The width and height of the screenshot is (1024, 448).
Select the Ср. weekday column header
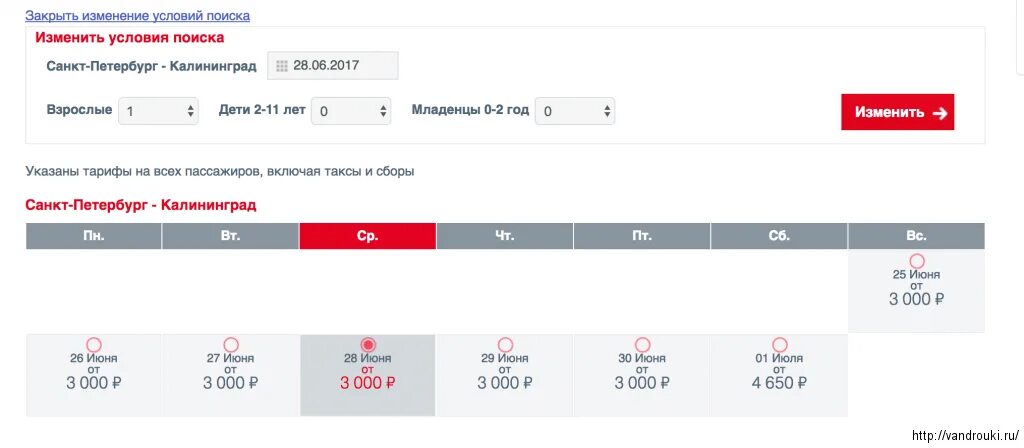tap(368, 236)
